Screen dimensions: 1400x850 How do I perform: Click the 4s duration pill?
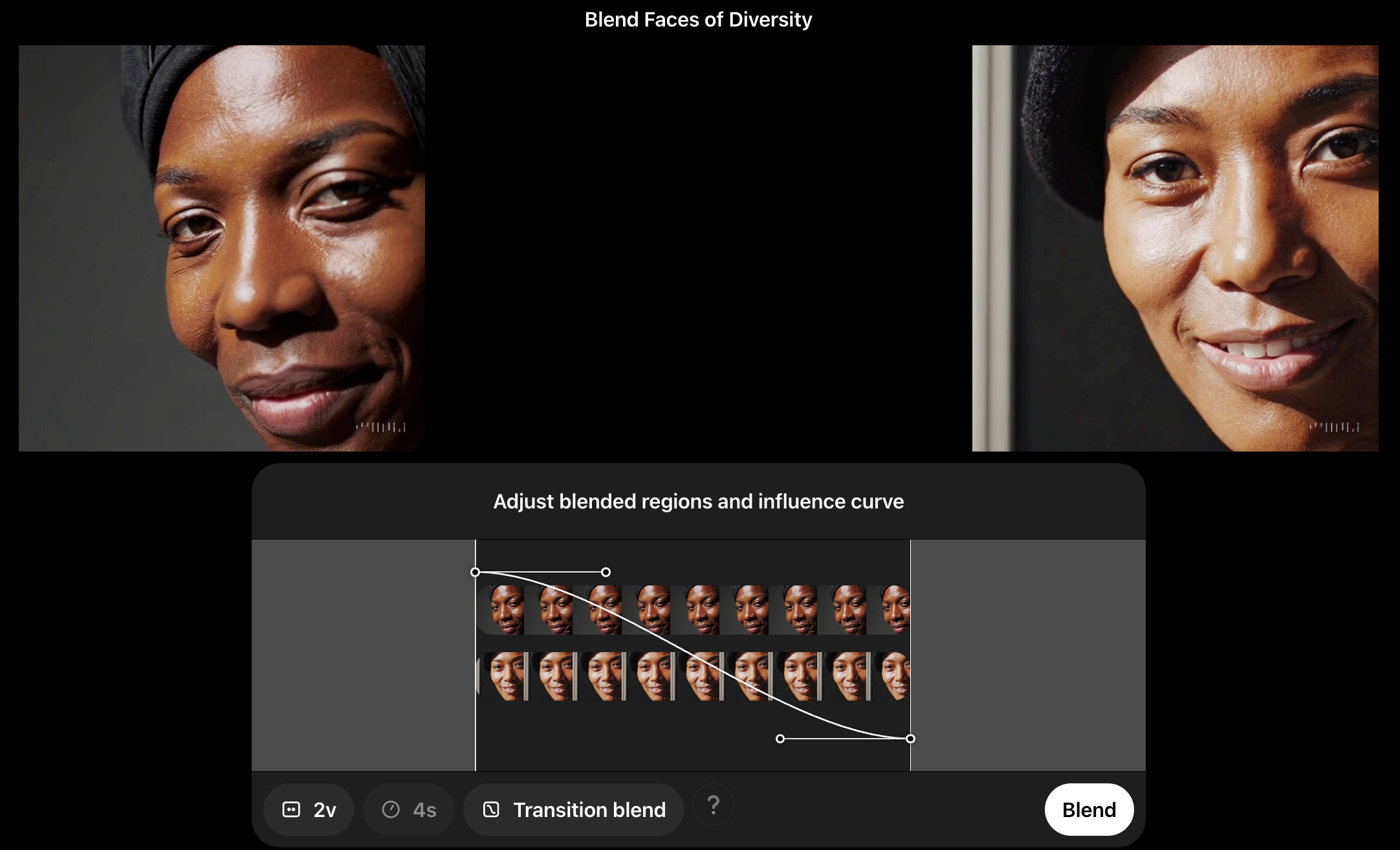[408, 809]
